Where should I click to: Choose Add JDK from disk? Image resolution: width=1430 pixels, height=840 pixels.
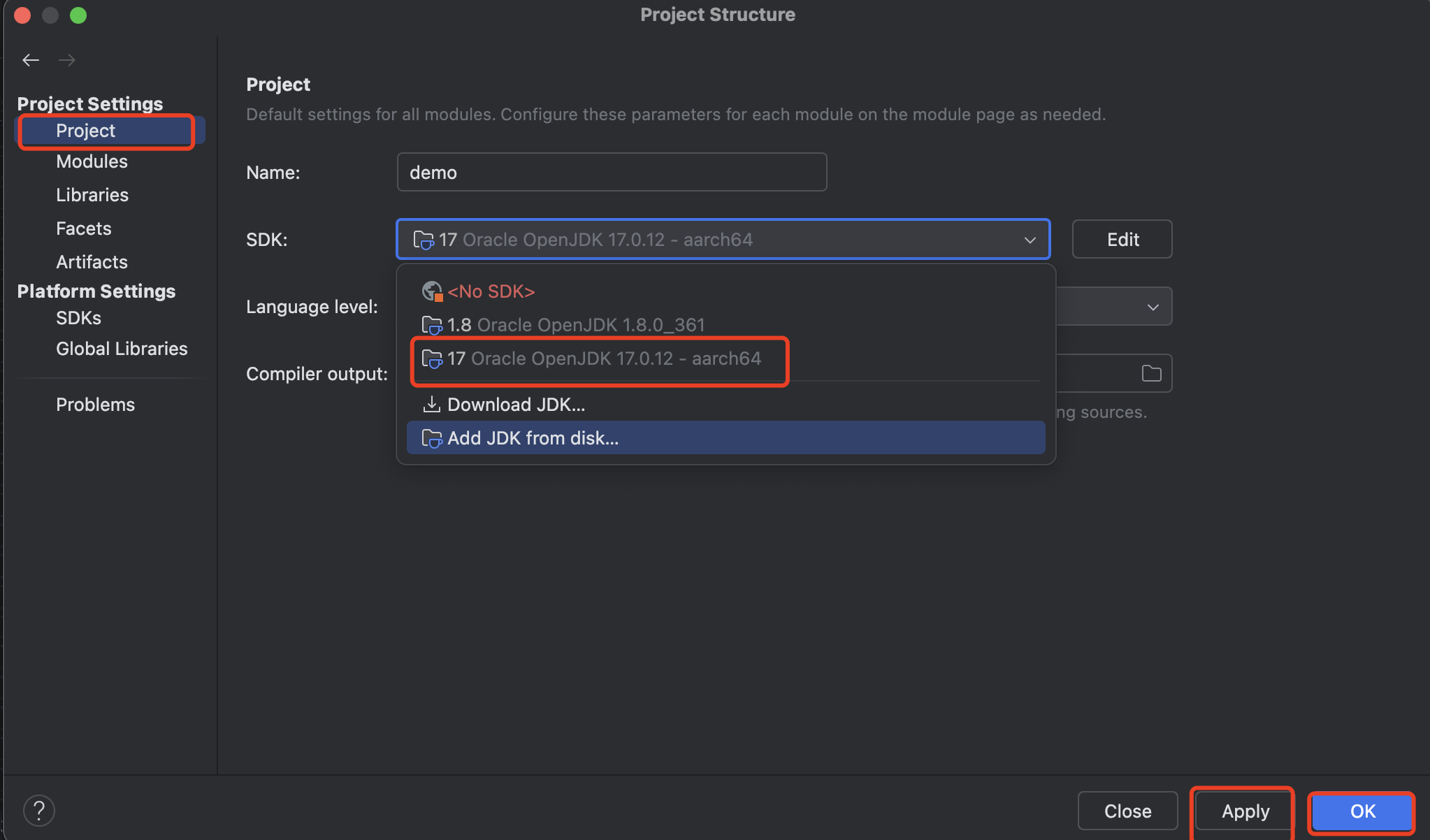(x=533, y=438)
